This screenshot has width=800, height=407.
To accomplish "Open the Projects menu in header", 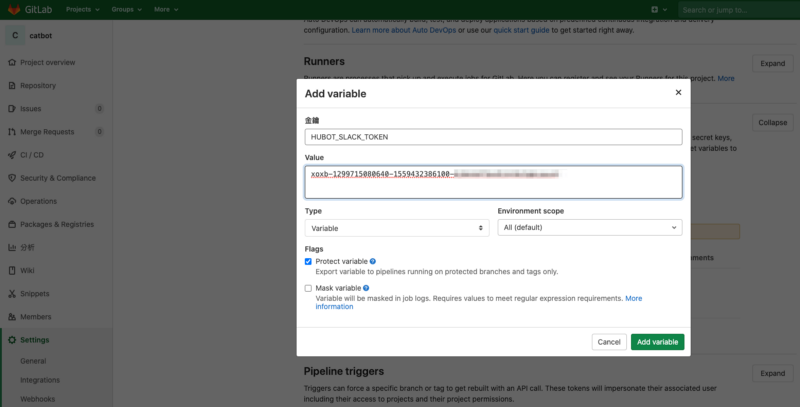I will [x=82, y=9].
